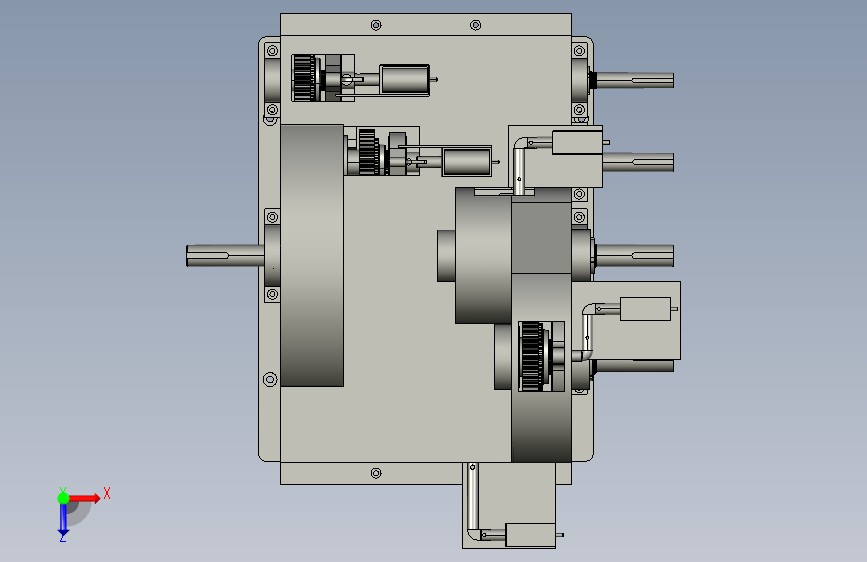
Task: Select the large black toothed gear at lower right
Action: coord(532,357)
